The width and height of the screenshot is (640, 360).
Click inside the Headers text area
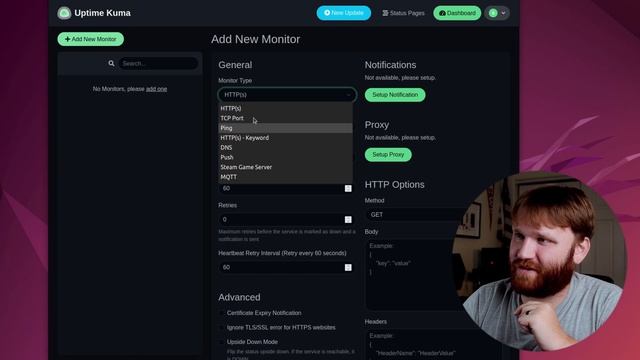(x=433, y=345)
